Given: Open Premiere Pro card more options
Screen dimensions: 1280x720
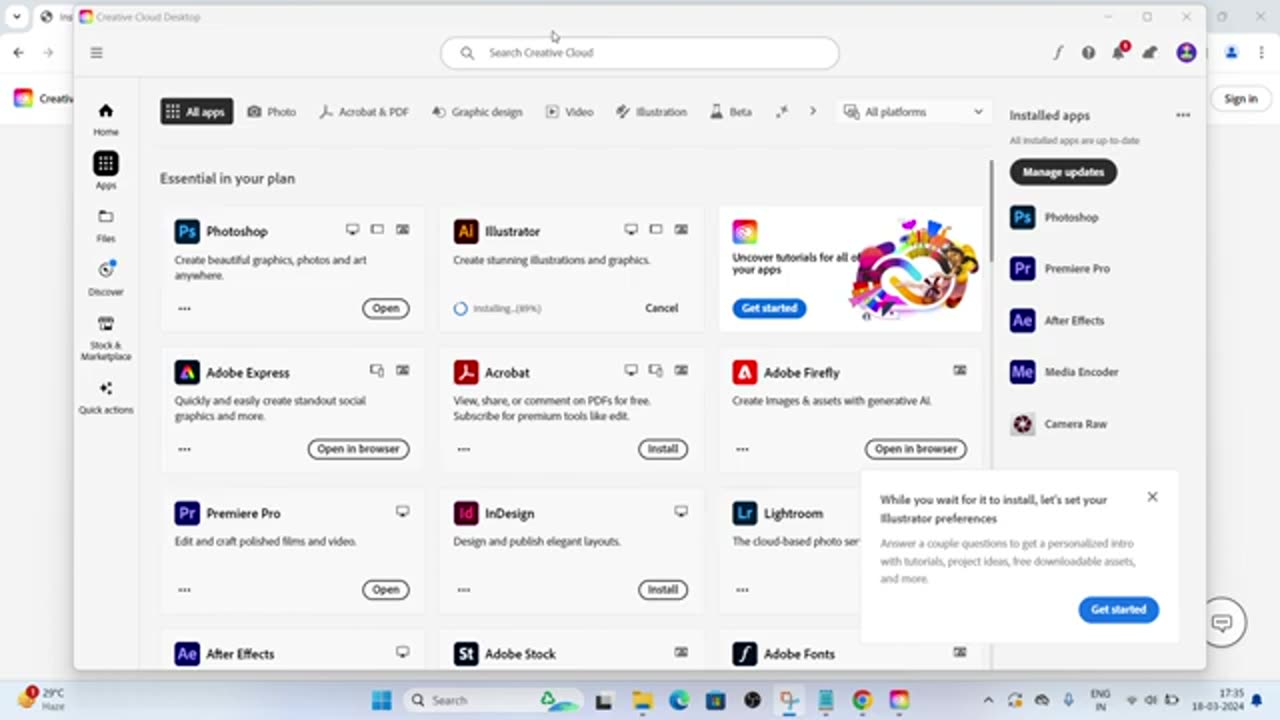Looking at the screenshot, I should 184,590.
